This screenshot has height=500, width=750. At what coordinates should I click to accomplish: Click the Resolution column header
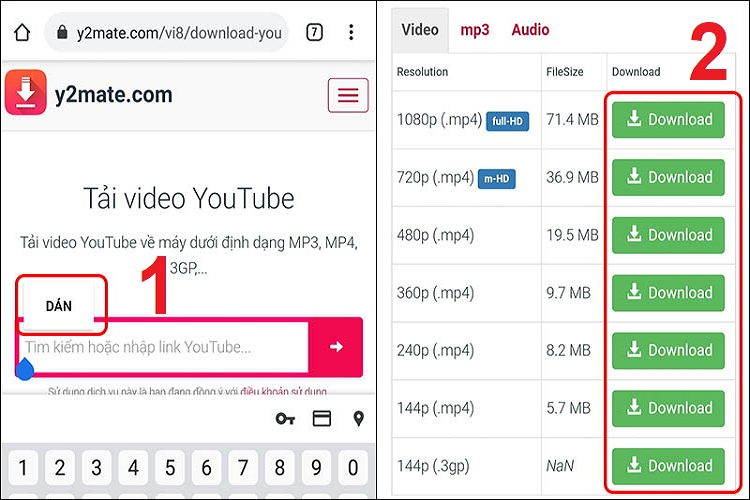pyautogui.click(x=422, y=72)
